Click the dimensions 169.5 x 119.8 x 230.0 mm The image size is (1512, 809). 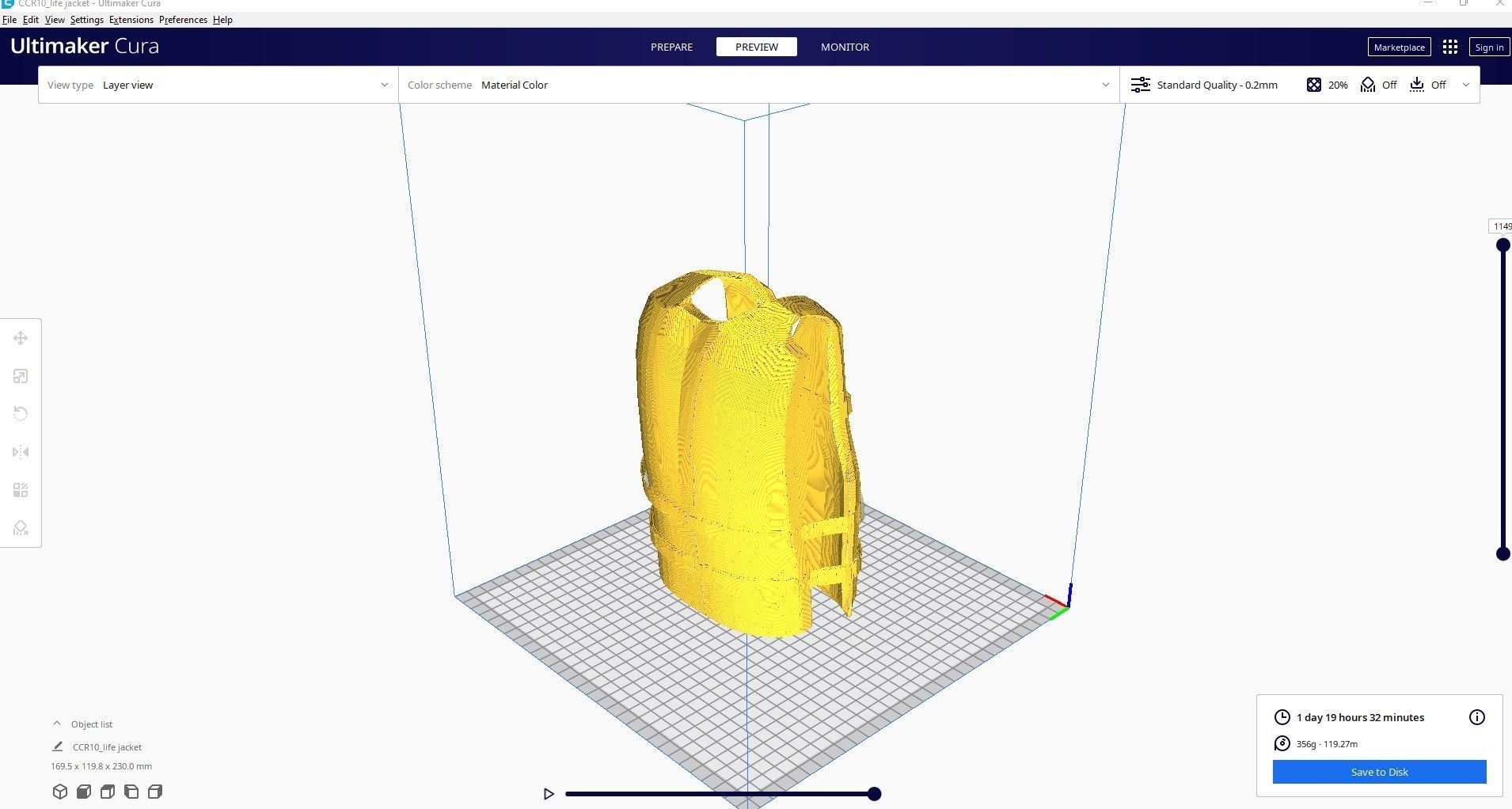(101, 766)
